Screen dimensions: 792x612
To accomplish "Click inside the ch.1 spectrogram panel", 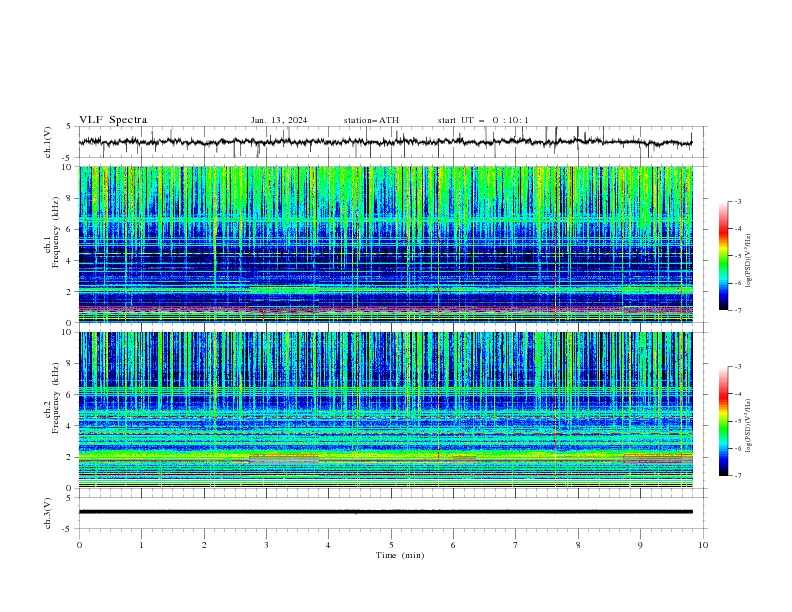I will click(386, 244).
